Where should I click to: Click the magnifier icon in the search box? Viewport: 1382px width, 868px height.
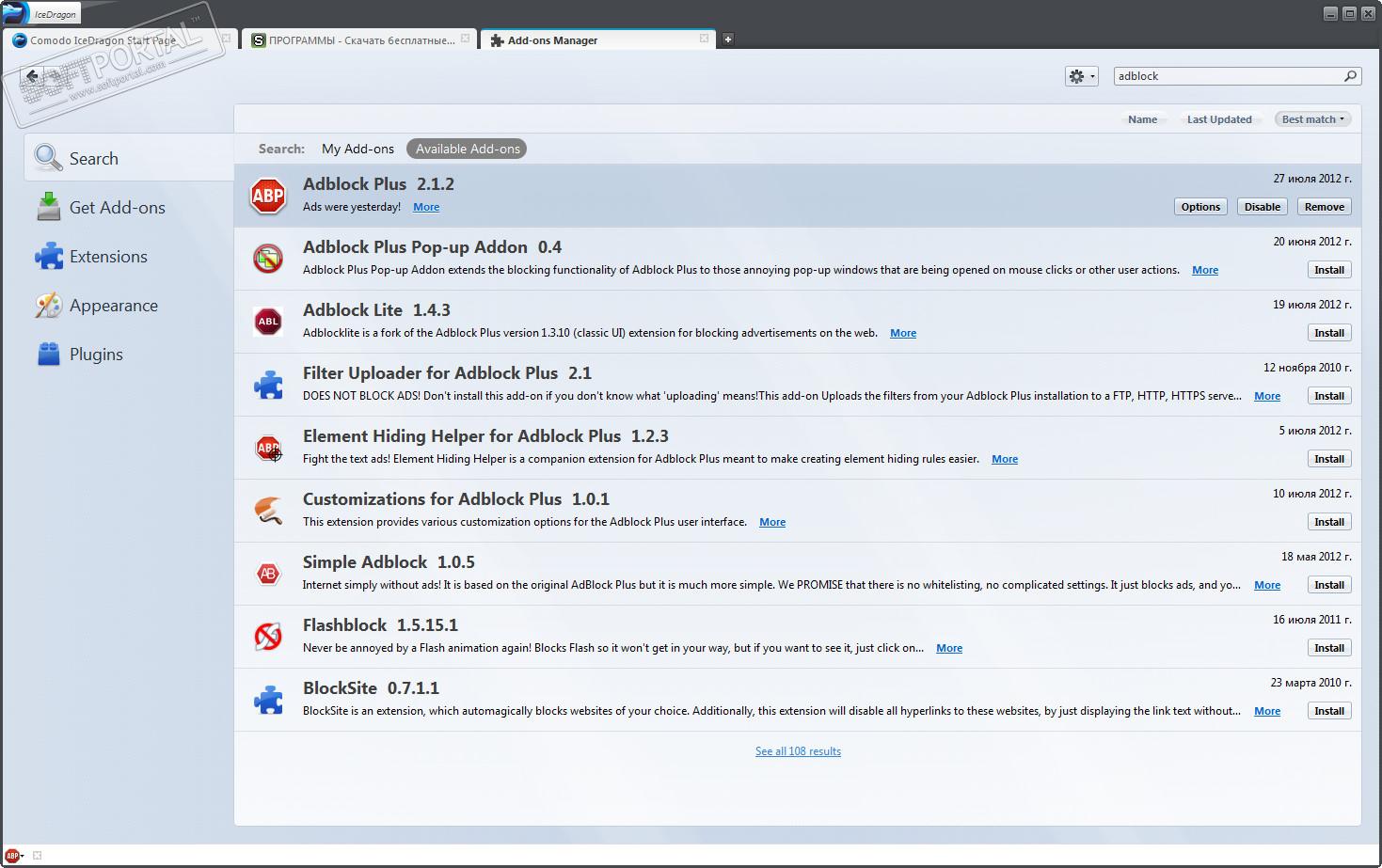click(x=1351, y=76)
